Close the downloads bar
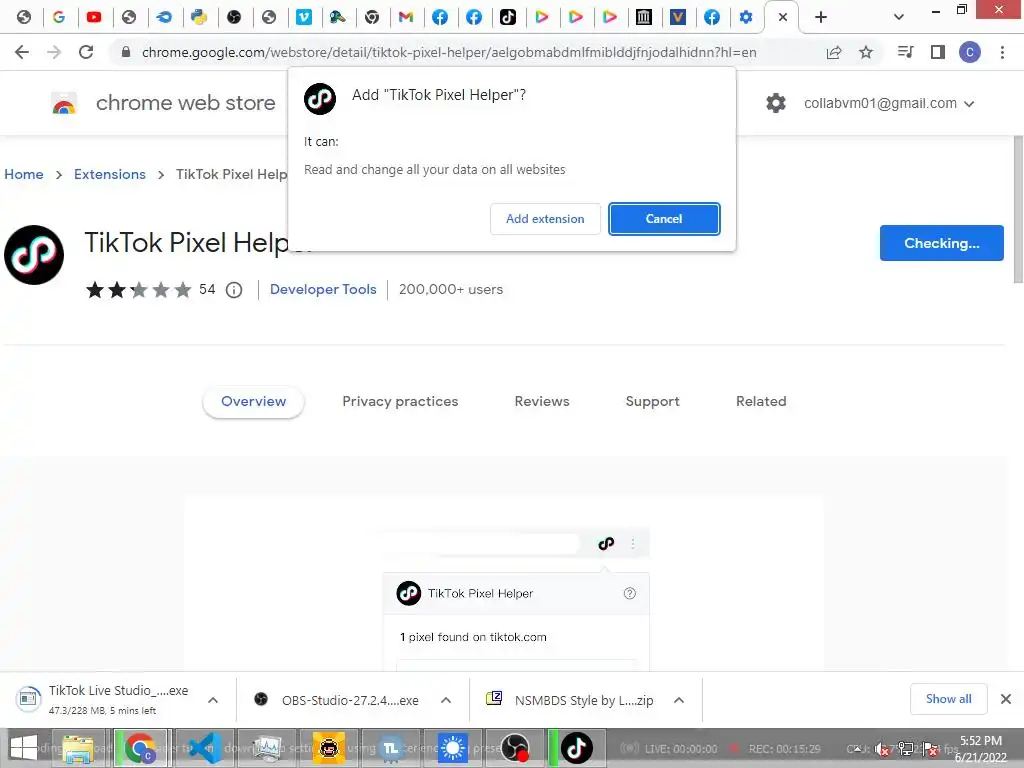The width and height of the screenshot is (1024, 768). [1006, 699]
